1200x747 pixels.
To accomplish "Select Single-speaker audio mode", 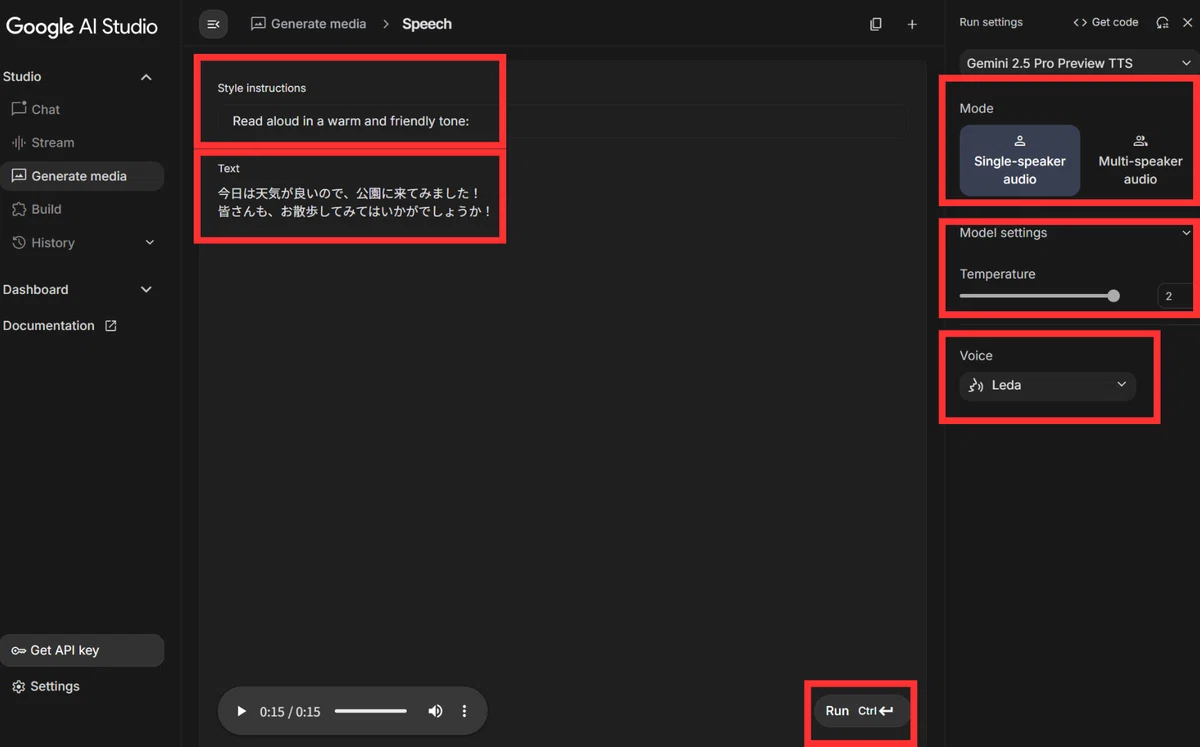I will (x=1020, y=160).
